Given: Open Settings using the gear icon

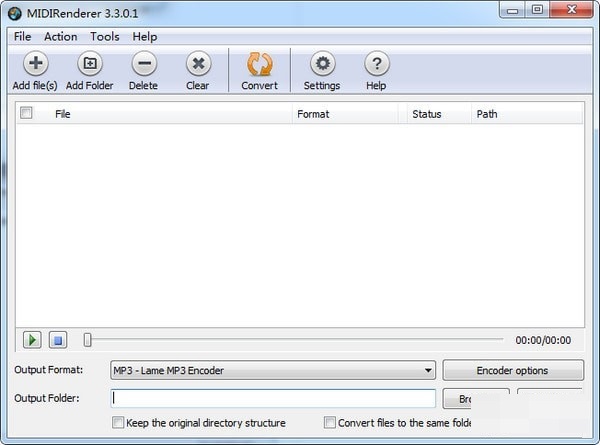Looking at the screenshot, I should tap(322, 64).
